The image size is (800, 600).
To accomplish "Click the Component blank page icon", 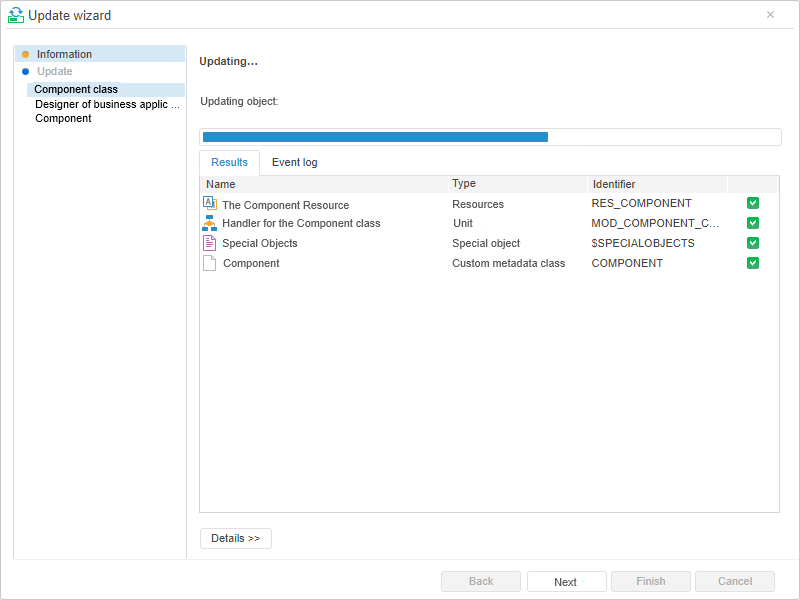I will (x=209, y=263).
